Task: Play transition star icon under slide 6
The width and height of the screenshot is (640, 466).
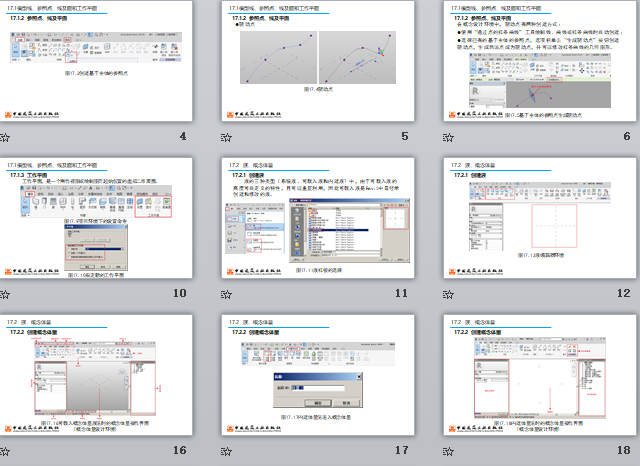Action: 448,138
